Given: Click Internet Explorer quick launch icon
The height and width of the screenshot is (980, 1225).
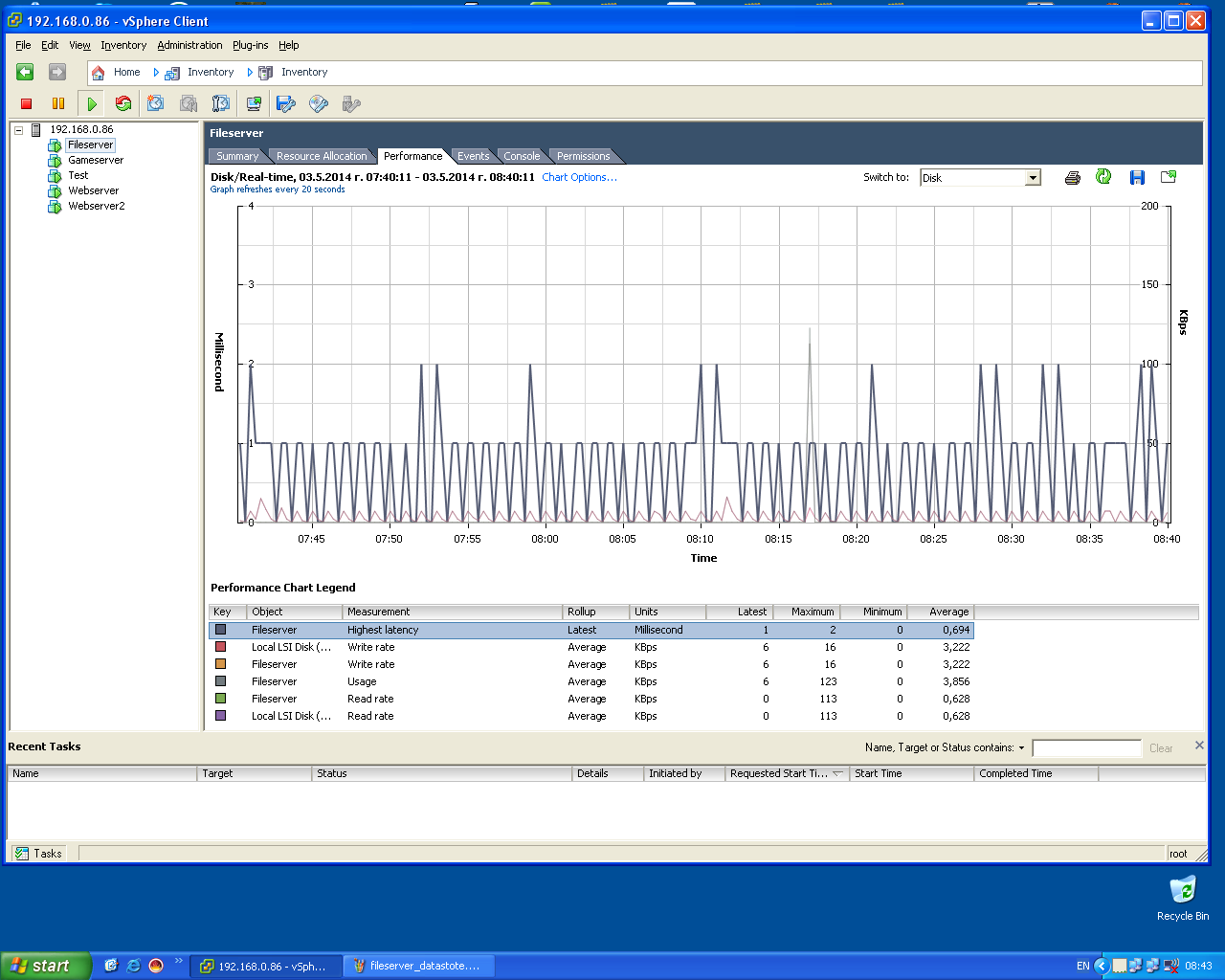Looking at the screenshot, I should [x=133, y=966].
